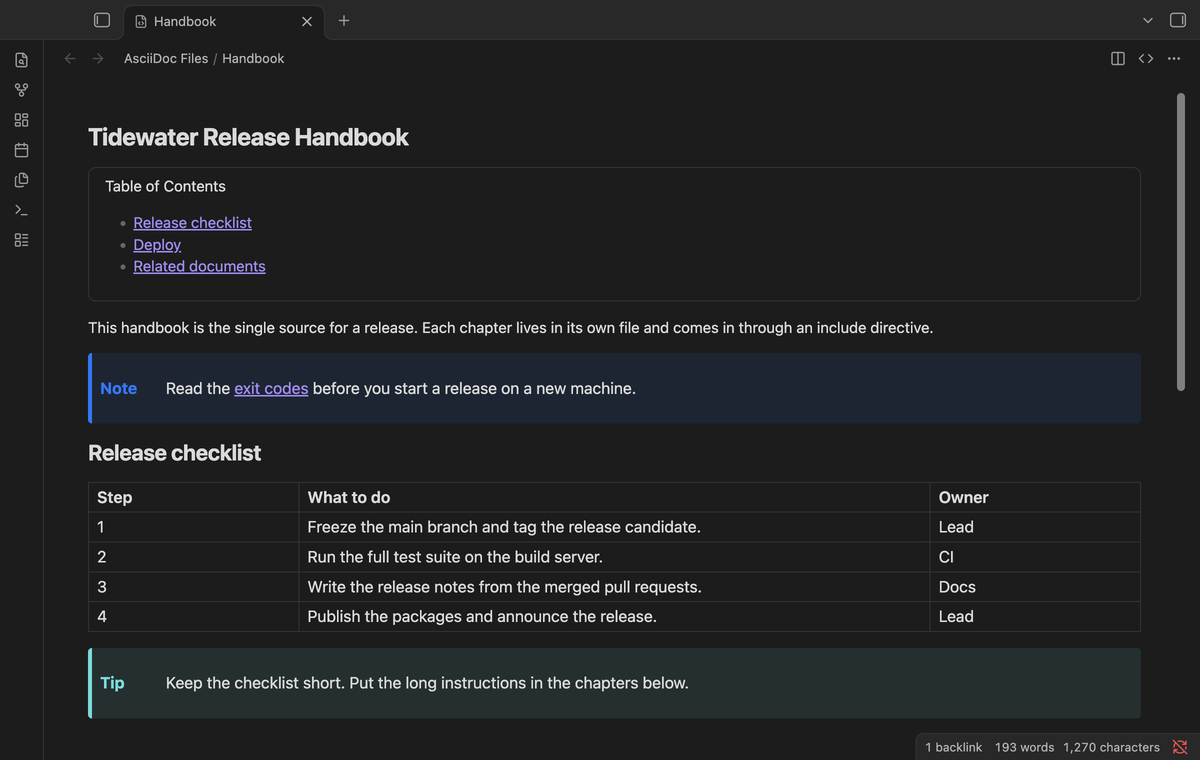Open canvas icon with four blocks
The width and height of the screenshot is (1200, 760).
tap(21, 120)
